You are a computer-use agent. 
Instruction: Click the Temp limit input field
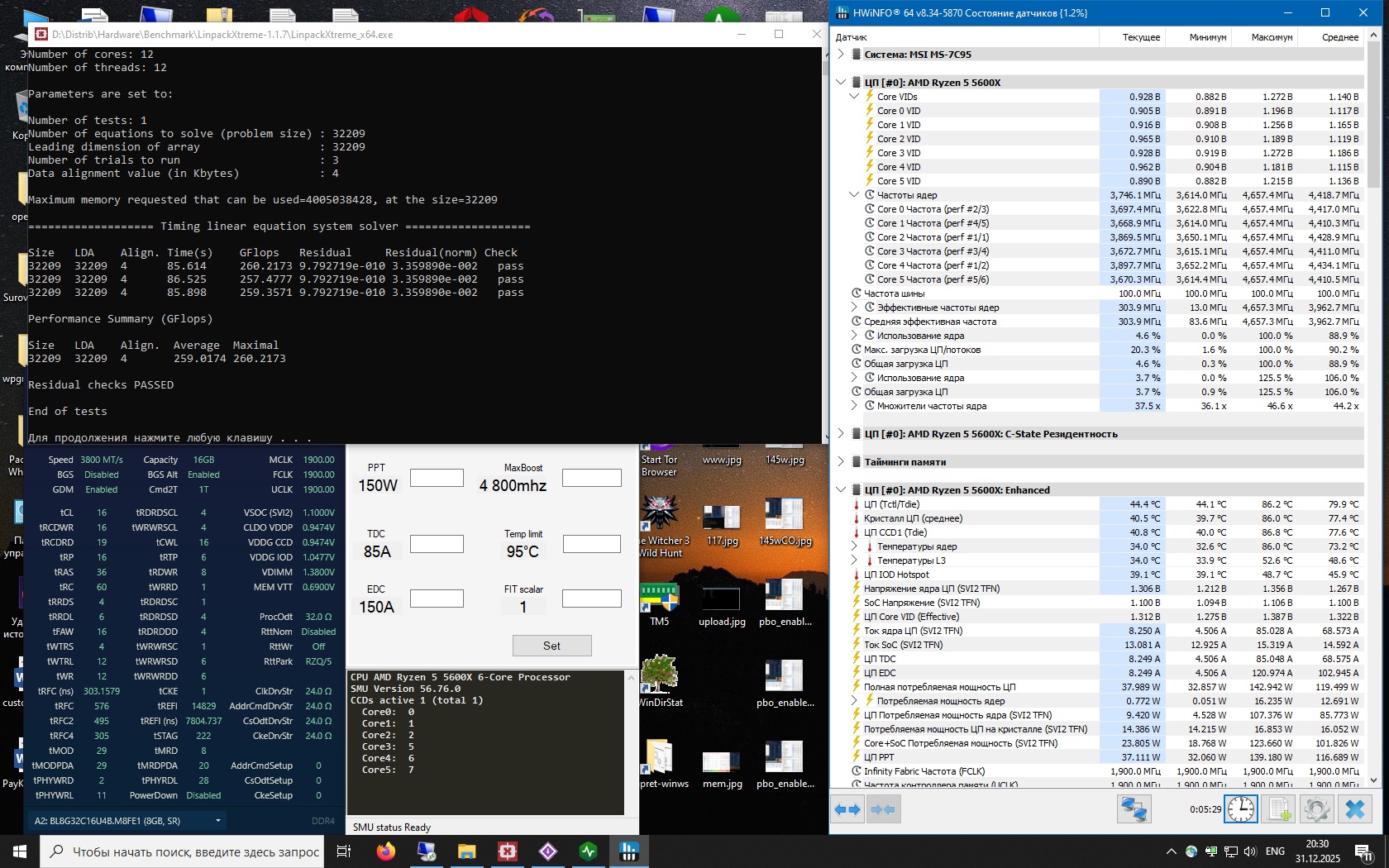click(x=591, y=544)
